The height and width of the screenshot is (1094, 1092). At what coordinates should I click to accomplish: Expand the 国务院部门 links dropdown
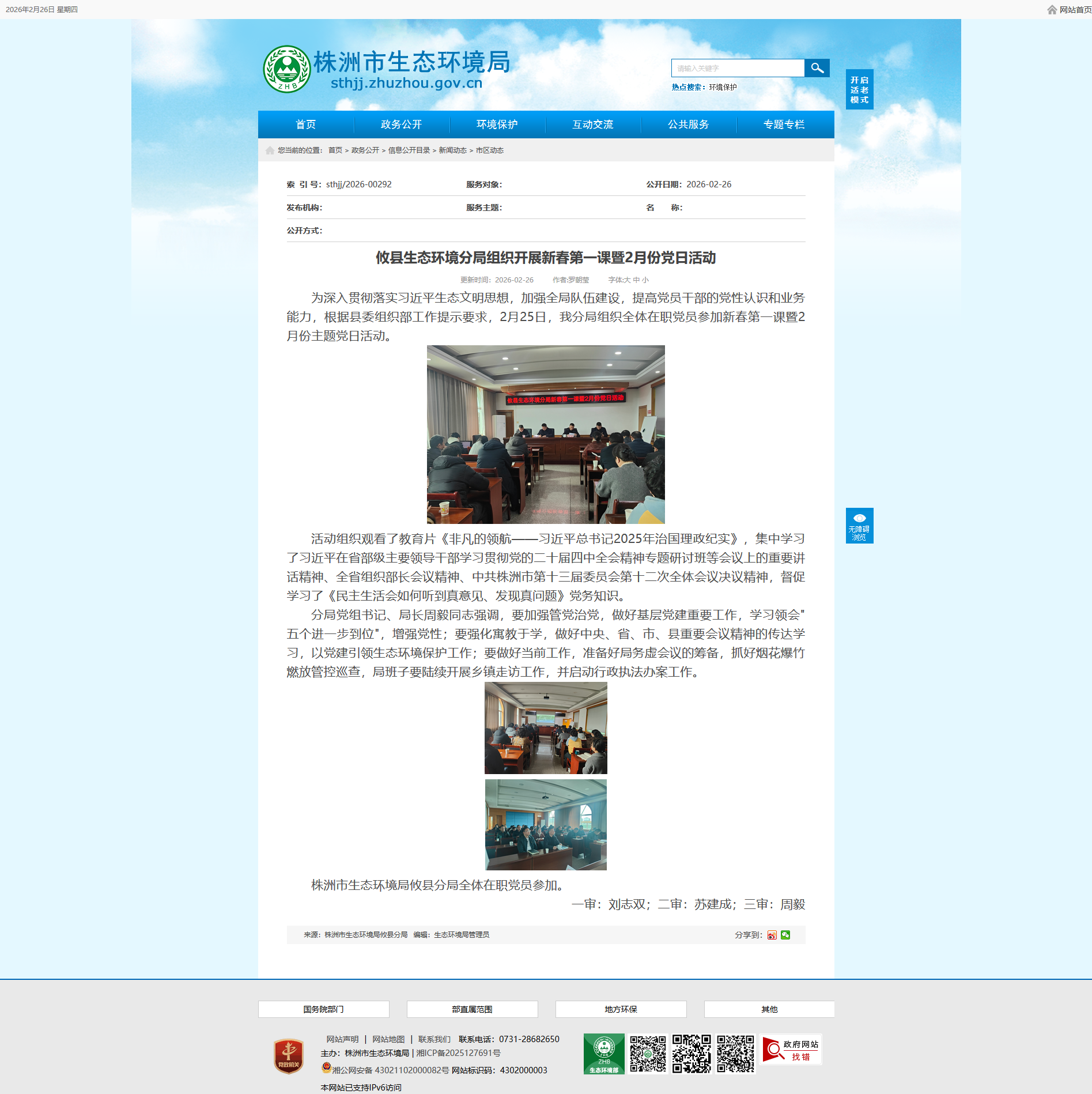[x=323, y=1009]
